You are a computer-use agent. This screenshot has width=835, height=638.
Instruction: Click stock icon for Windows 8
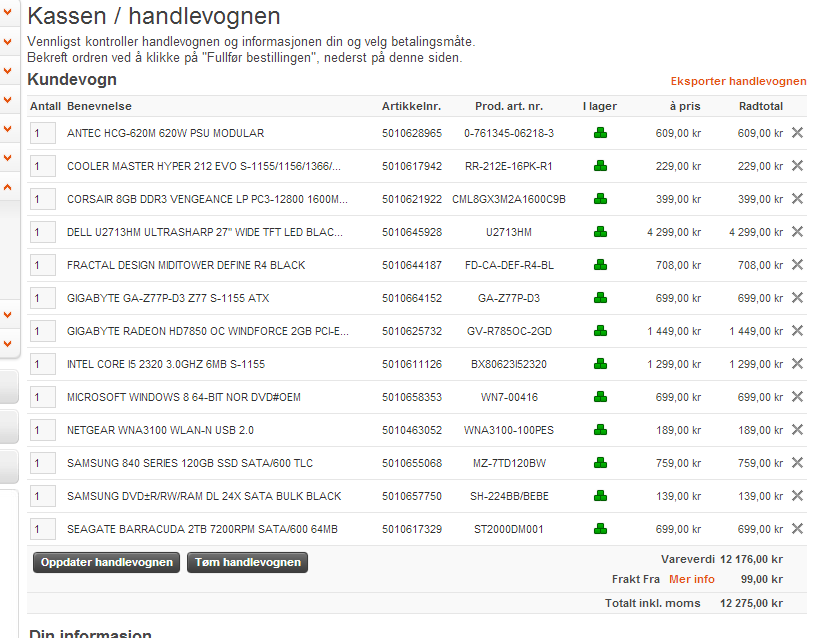(x=600, y=397)
